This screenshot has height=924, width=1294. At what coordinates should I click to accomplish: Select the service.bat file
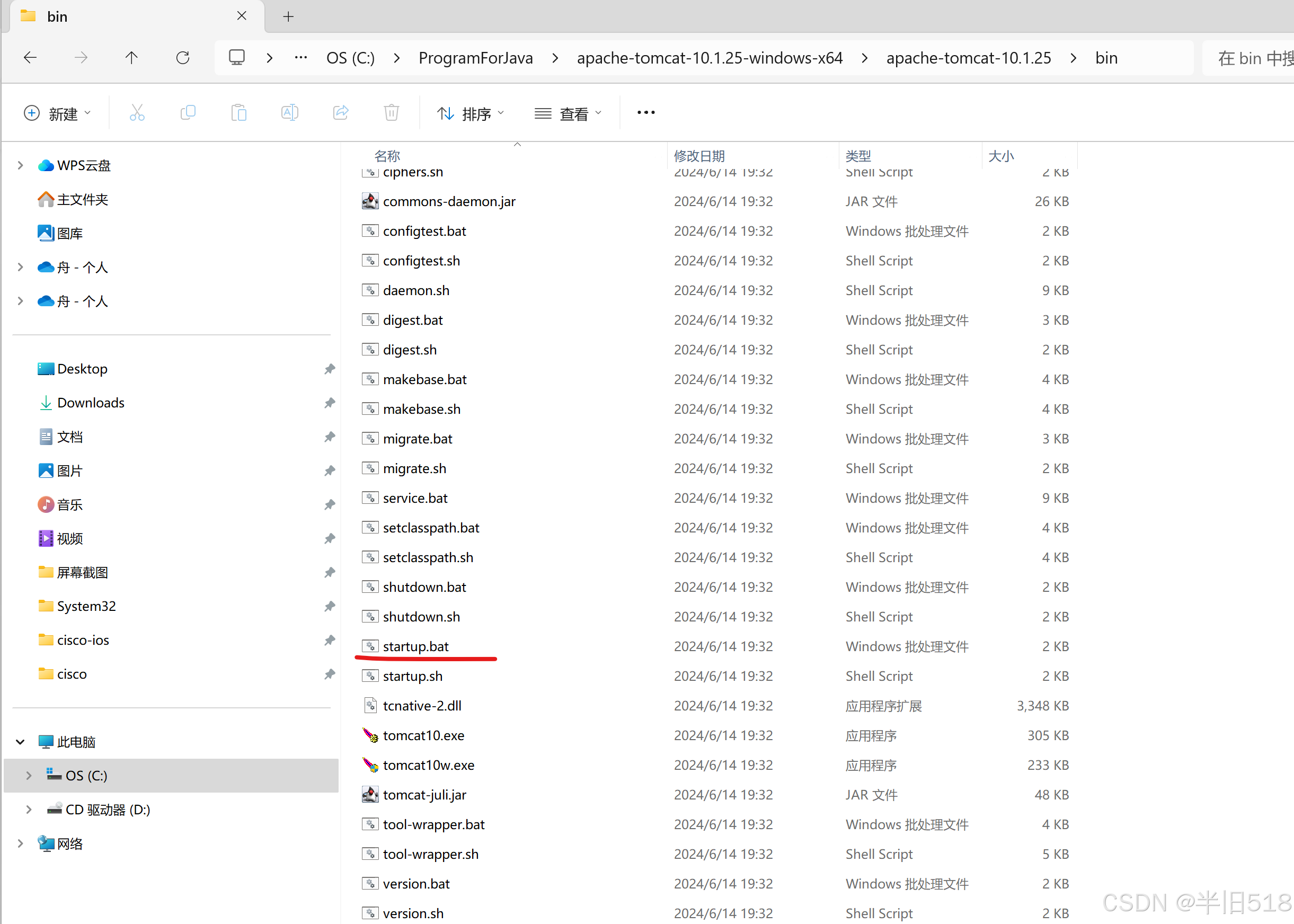pos(415,498)
